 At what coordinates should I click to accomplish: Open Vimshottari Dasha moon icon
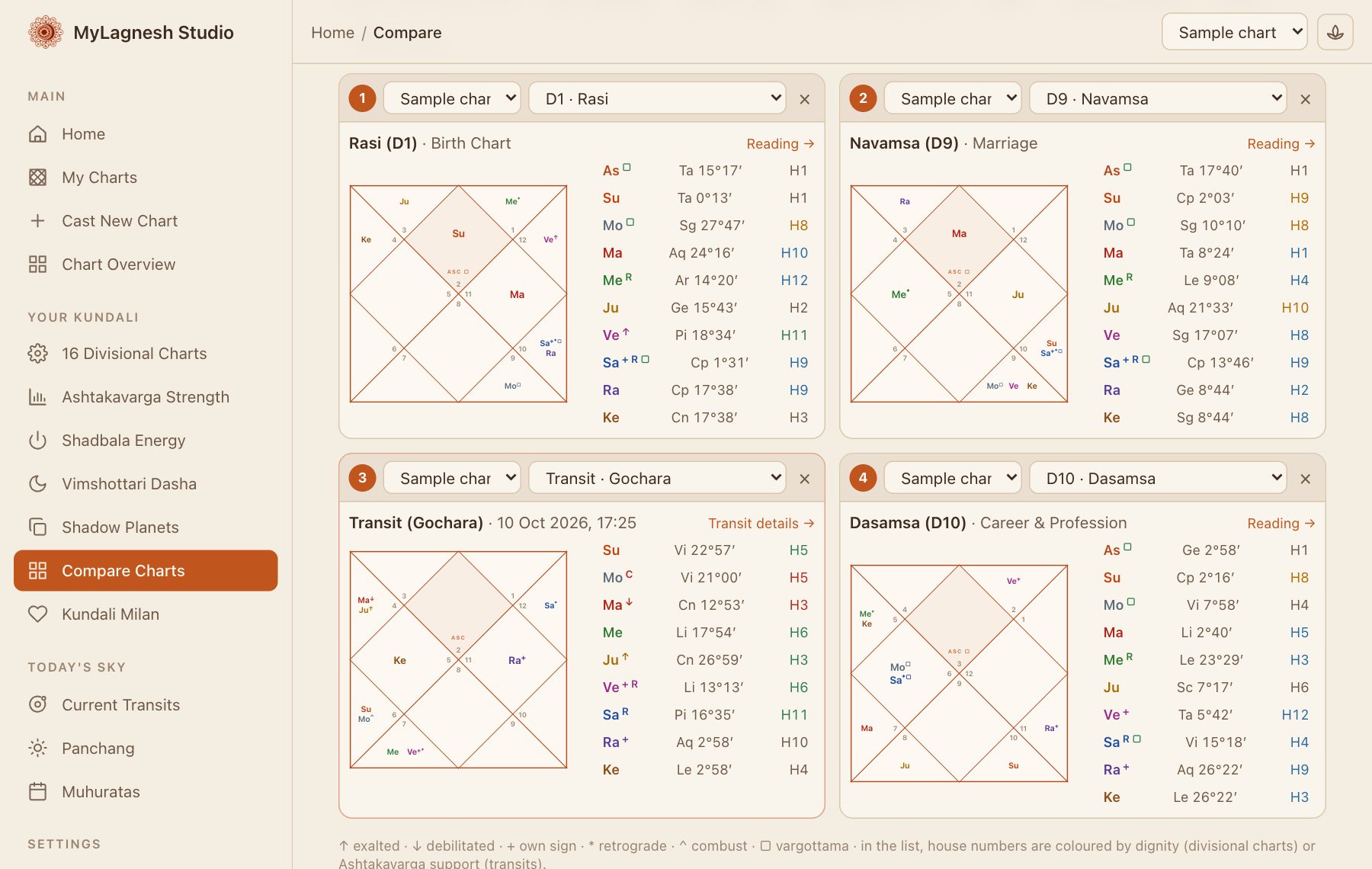click(37, 484)
